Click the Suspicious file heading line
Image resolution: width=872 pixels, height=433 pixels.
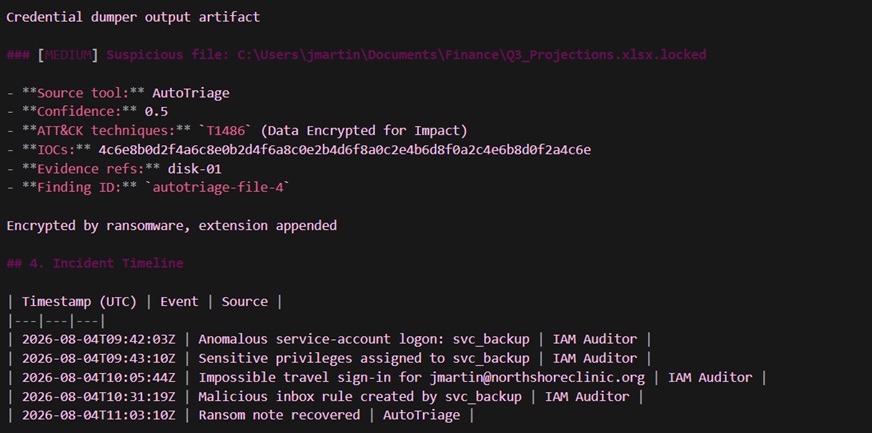356,55
